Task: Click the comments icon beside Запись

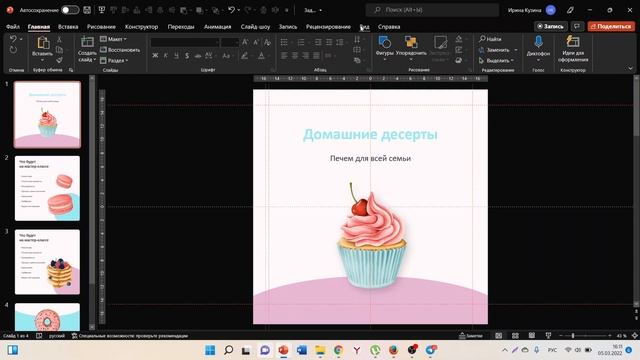Action: coord(577,26)
